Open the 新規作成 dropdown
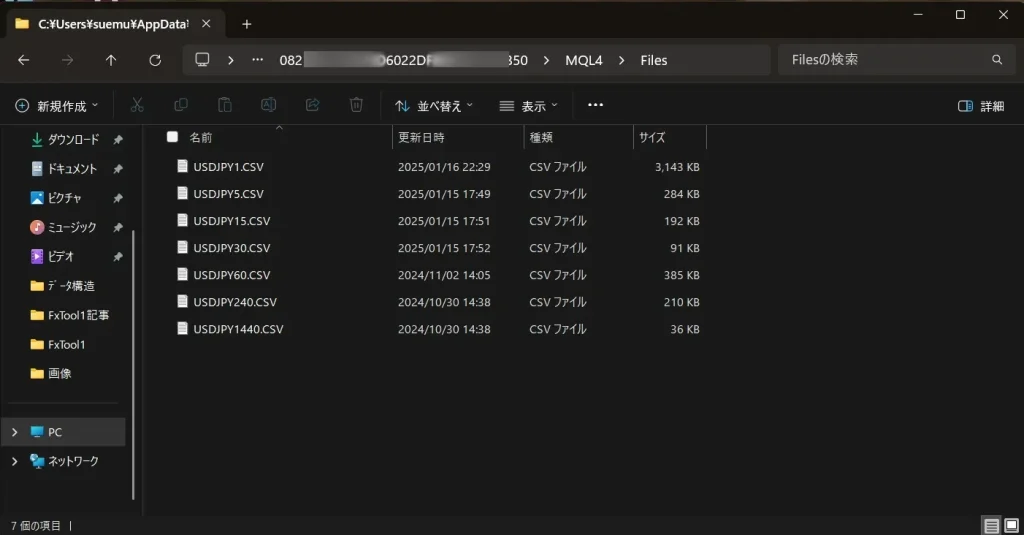Image resolution: width=1024 pixels, height=535 pixels. click(57, 106)
